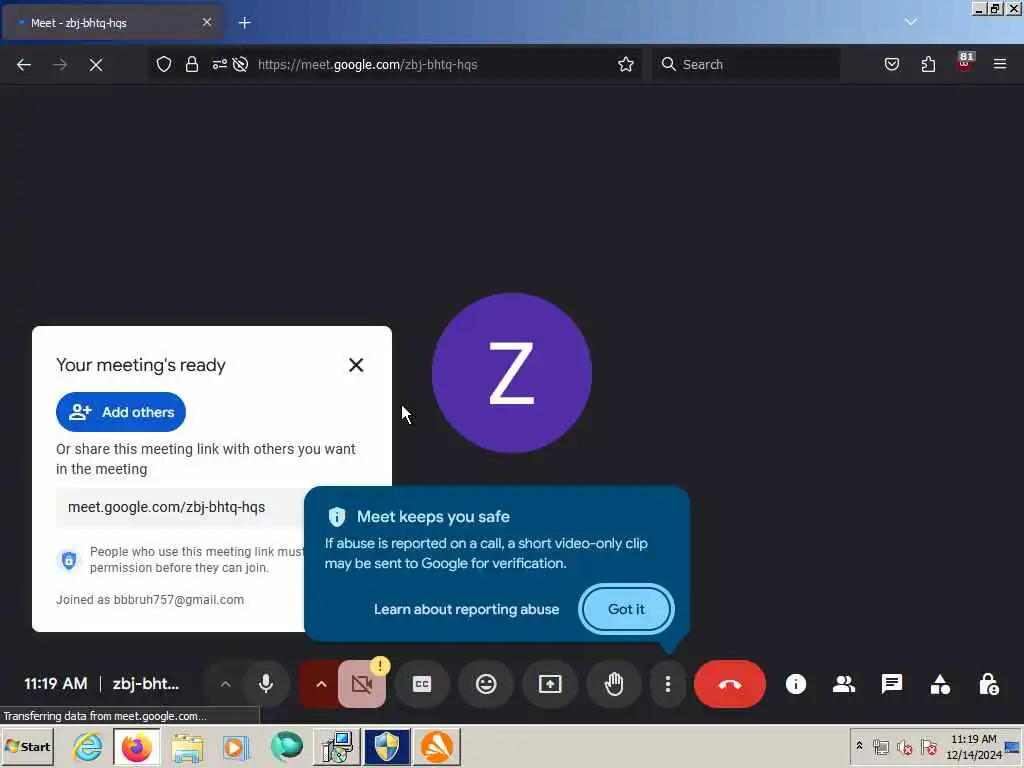The width and height of the screenshot is (1024, 768).
Task: Open Windows Explorer folder in taskbar
Action: pyautogui.click(x=187, y=746)
